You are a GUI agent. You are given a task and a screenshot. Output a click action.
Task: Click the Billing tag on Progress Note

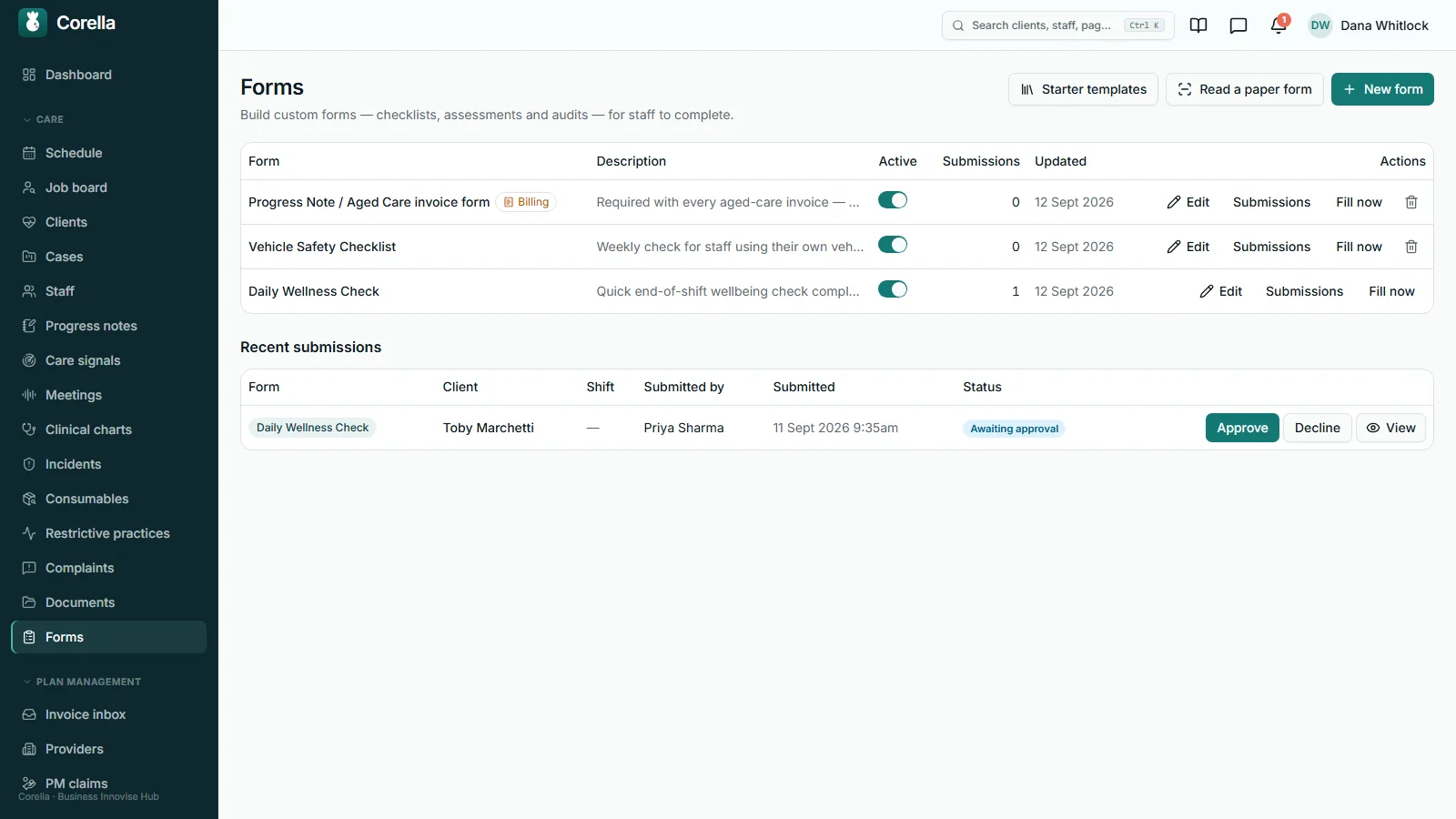coord(526,202)
